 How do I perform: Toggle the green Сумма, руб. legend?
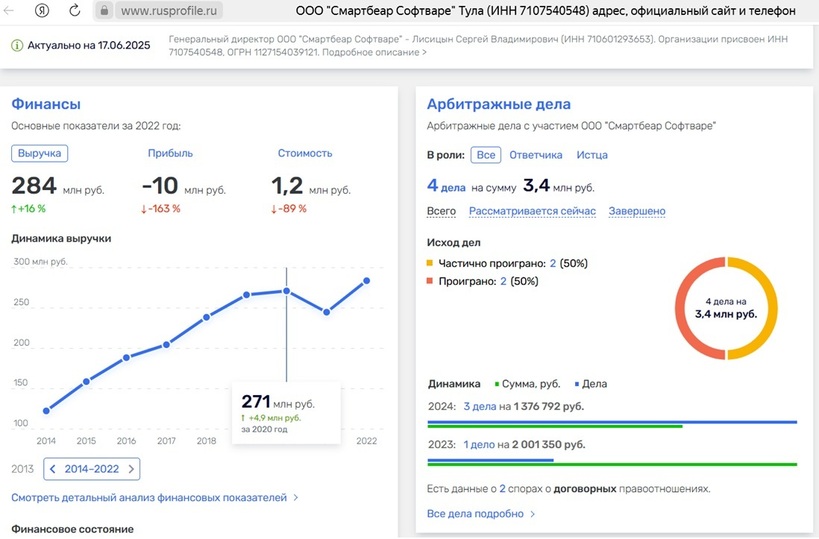click(528, 384)
